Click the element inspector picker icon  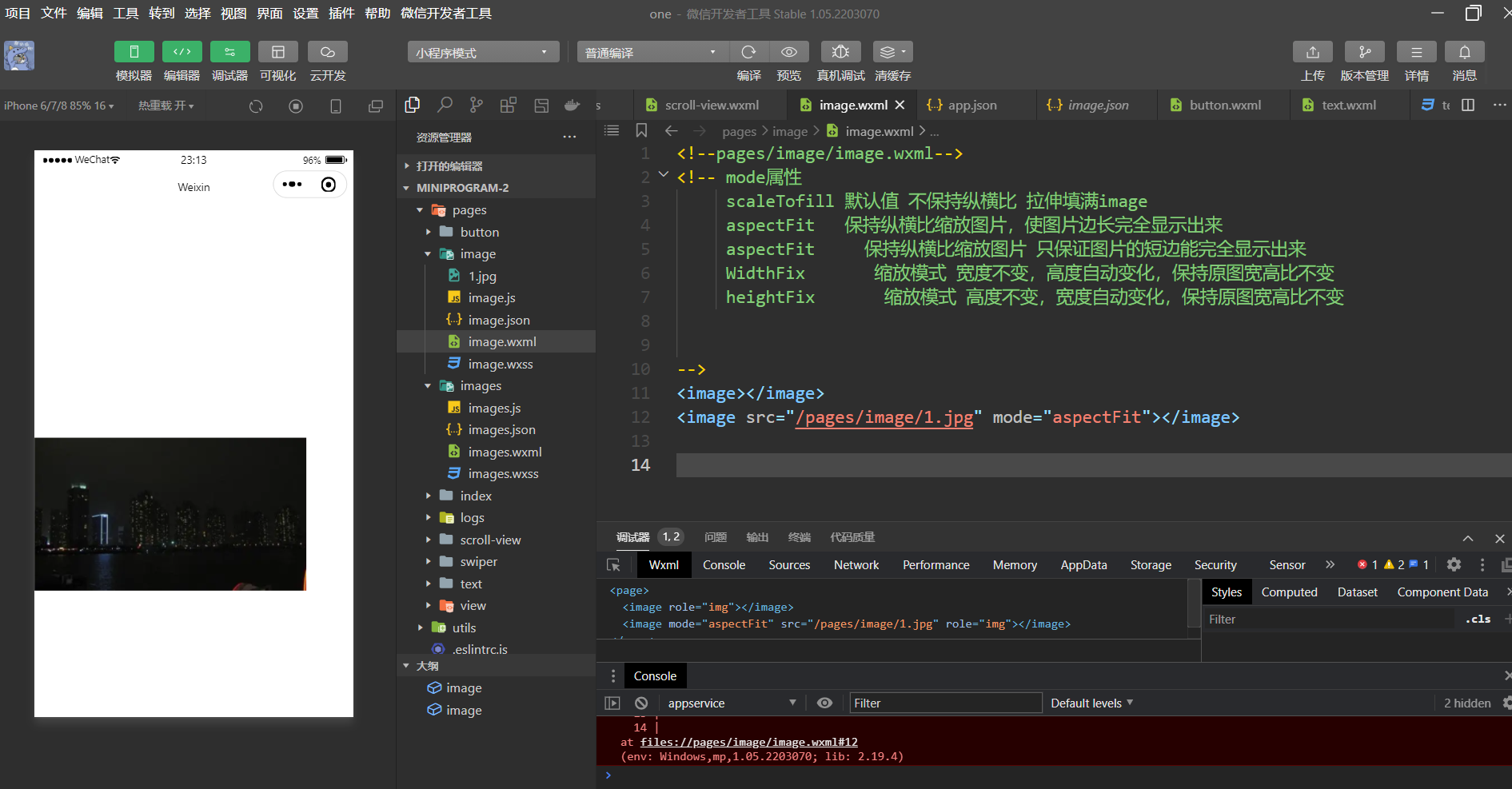613,565
